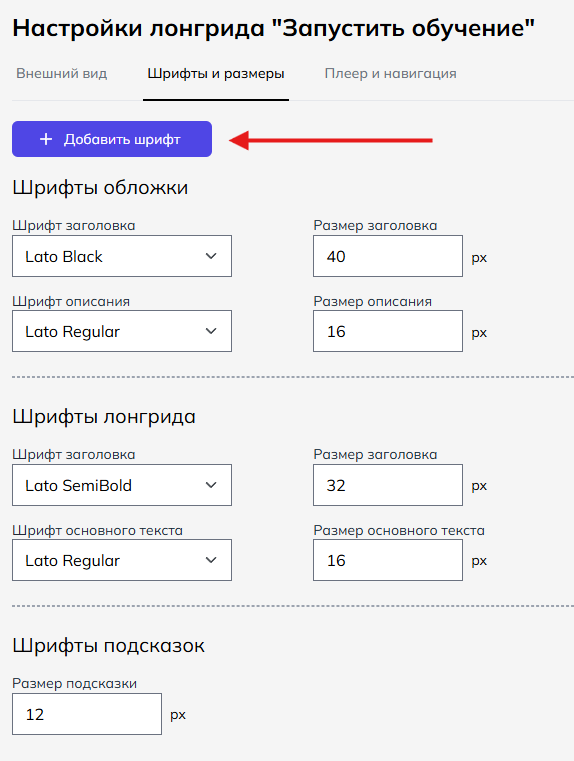This screenshot has width=574, height=761.
Task: Click the Шрифты лонгрида section heading
Action: 104,417
